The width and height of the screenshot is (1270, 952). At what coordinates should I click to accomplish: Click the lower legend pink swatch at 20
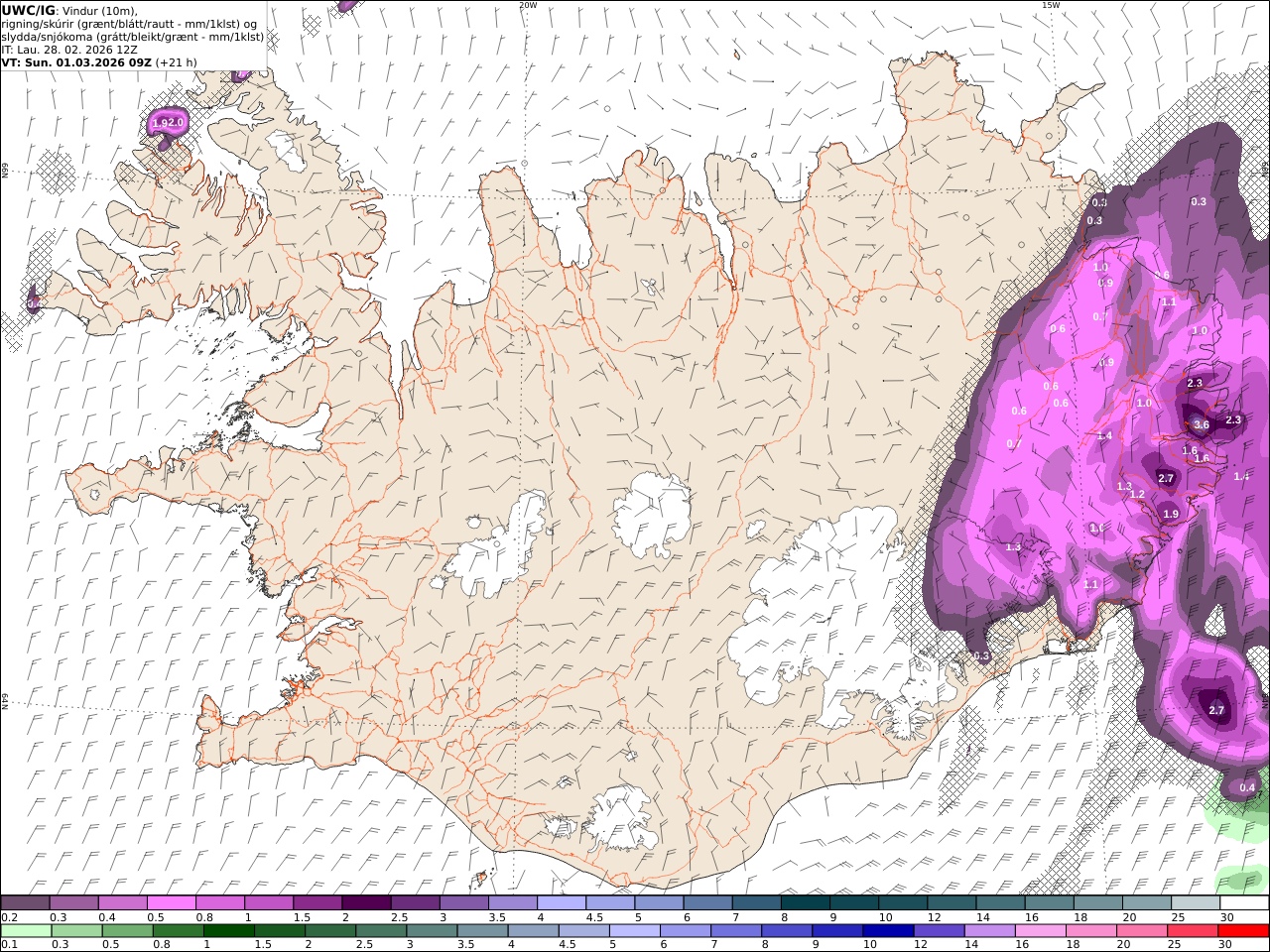[x=1143, y=931]
